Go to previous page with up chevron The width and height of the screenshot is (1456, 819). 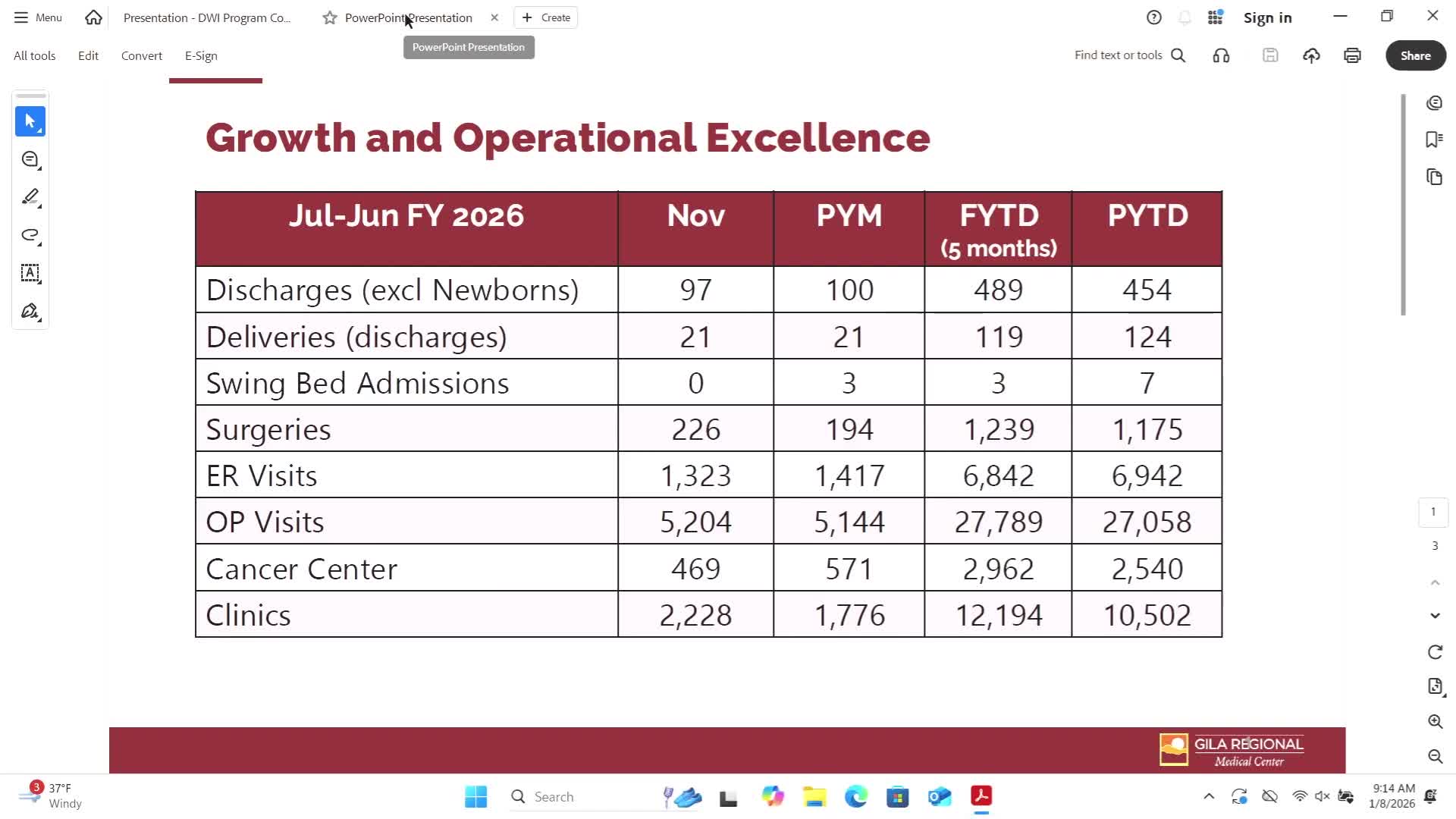click(1435, 582)
